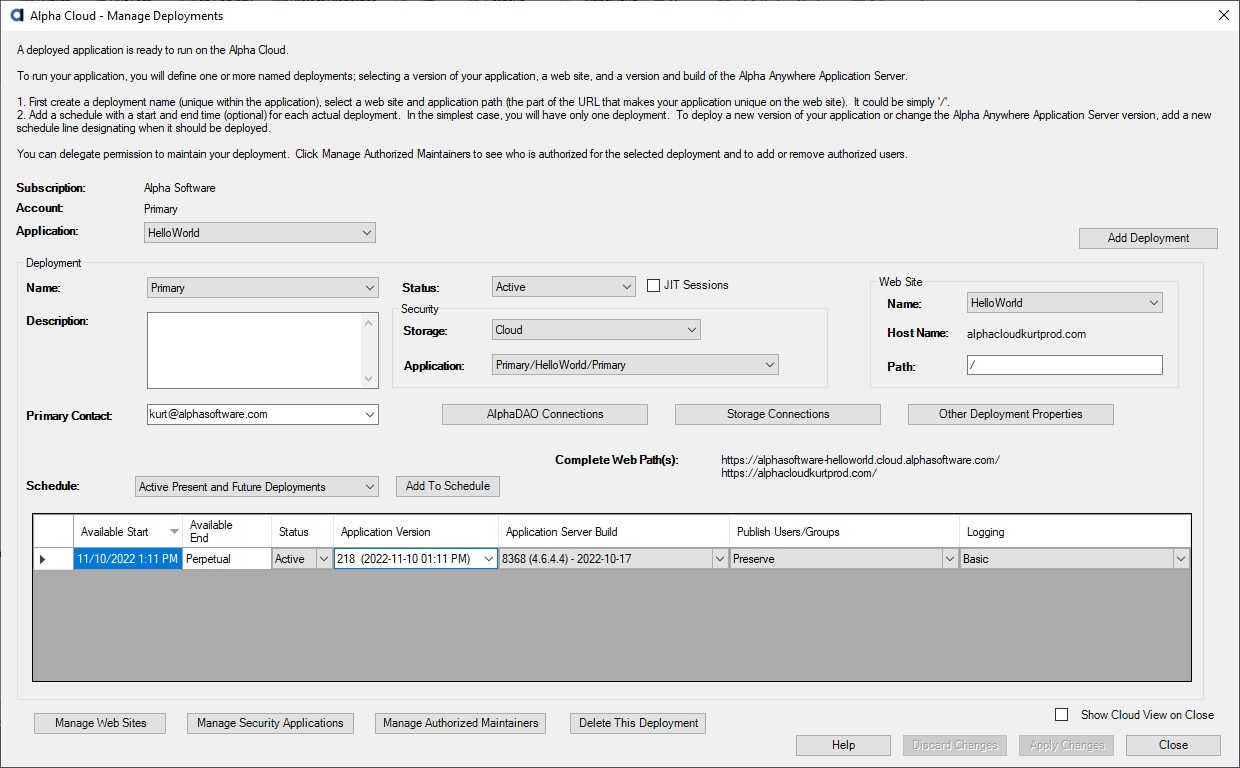1240x768 pixels.
Task: Click the Application Server Build column header
Action: 613,532
